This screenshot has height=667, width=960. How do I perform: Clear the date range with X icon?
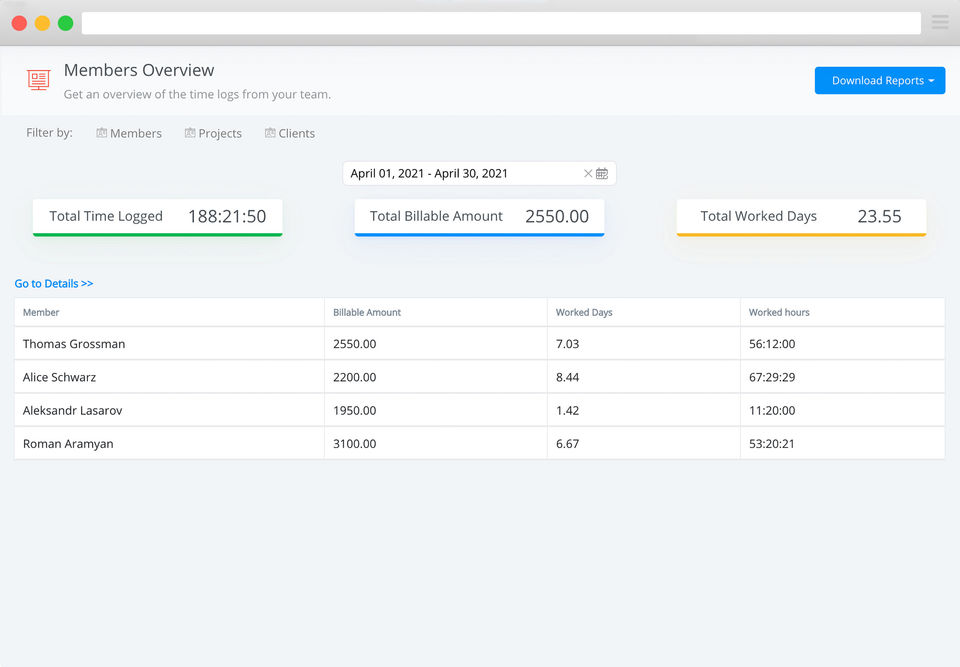click(588, 174)
